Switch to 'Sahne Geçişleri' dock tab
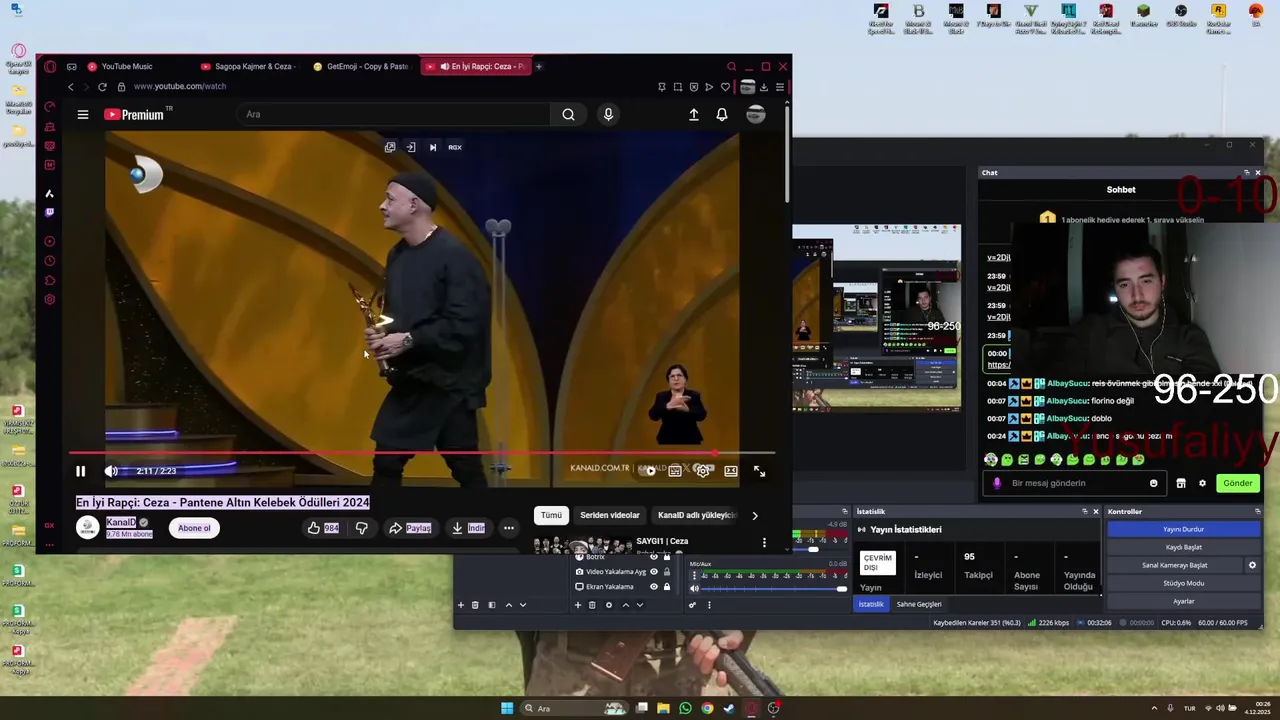The image size is (1280, 720). click(x=919, y=604)
